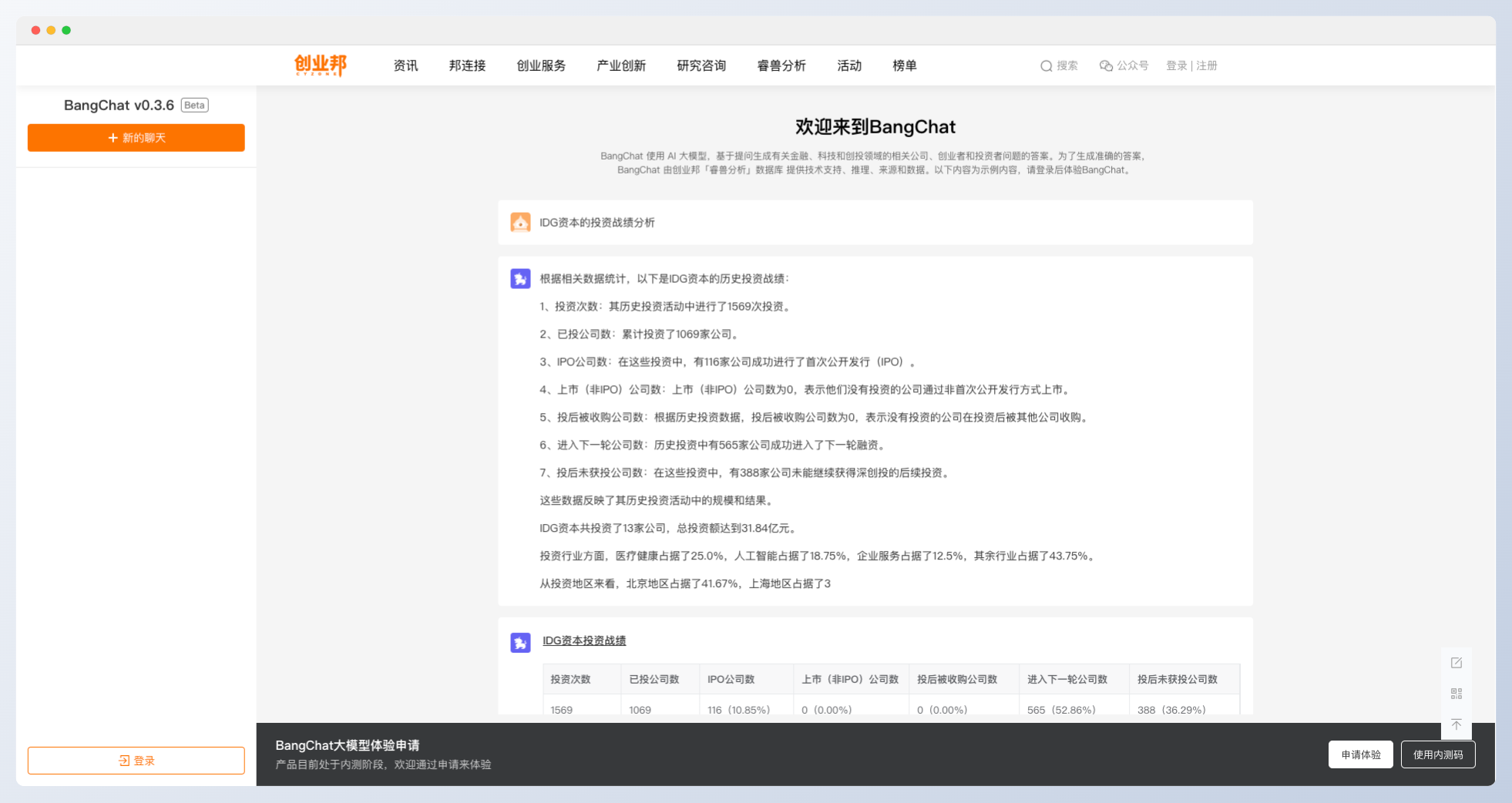
Task: Open the 活动 menu
Action: [849, 66]
